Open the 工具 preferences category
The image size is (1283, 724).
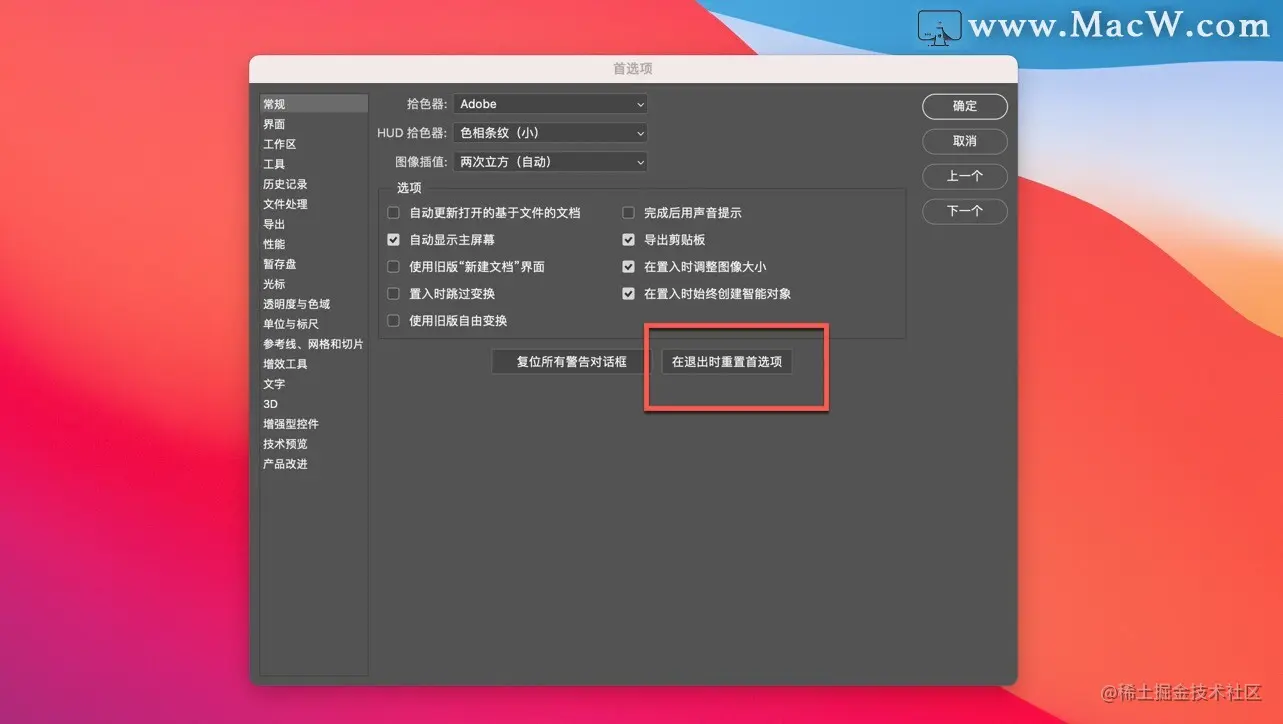pos(314,164)
